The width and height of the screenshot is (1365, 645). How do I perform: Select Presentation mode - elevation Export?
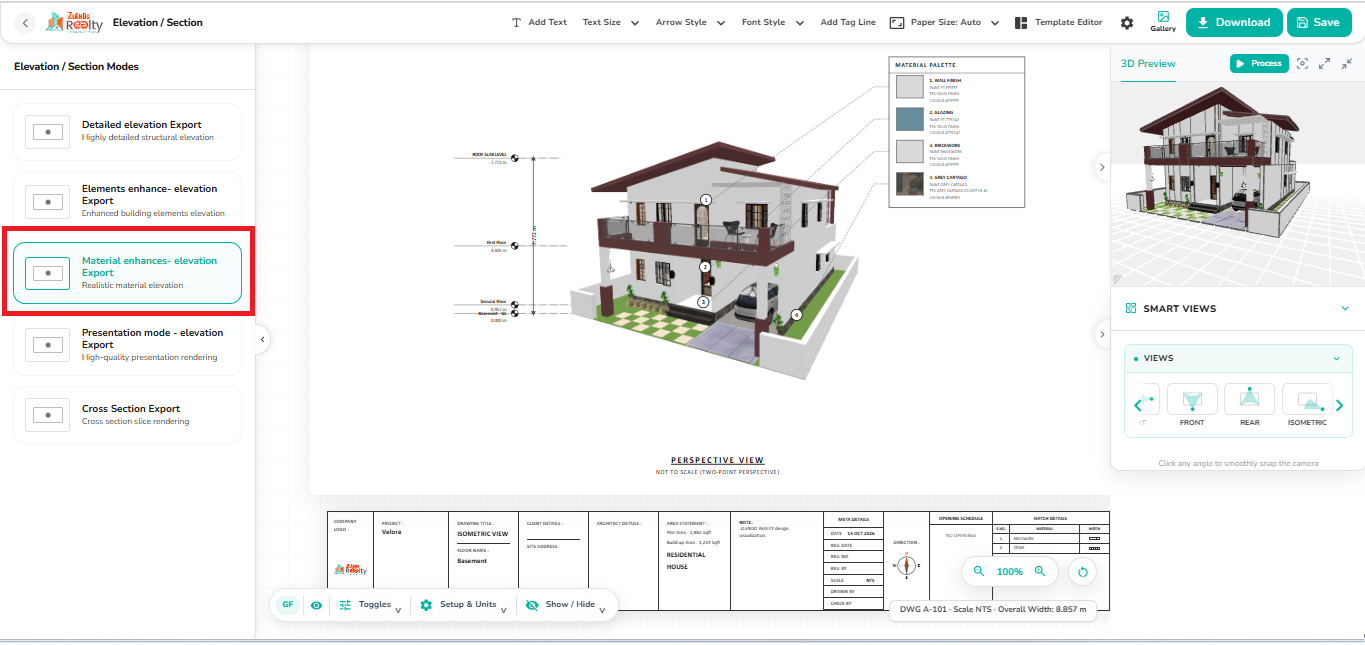(128, 344)
